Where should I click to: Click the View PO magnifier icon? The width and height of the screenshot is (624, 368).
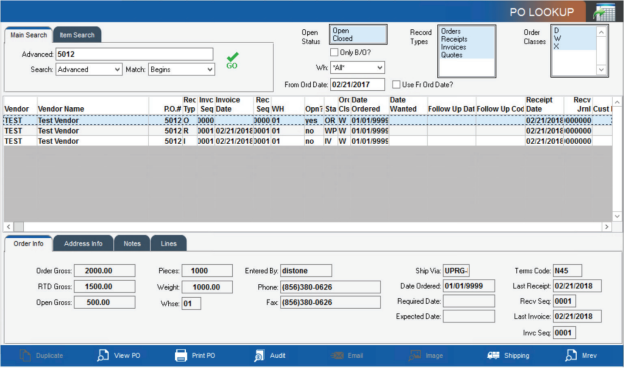[103, 355]
